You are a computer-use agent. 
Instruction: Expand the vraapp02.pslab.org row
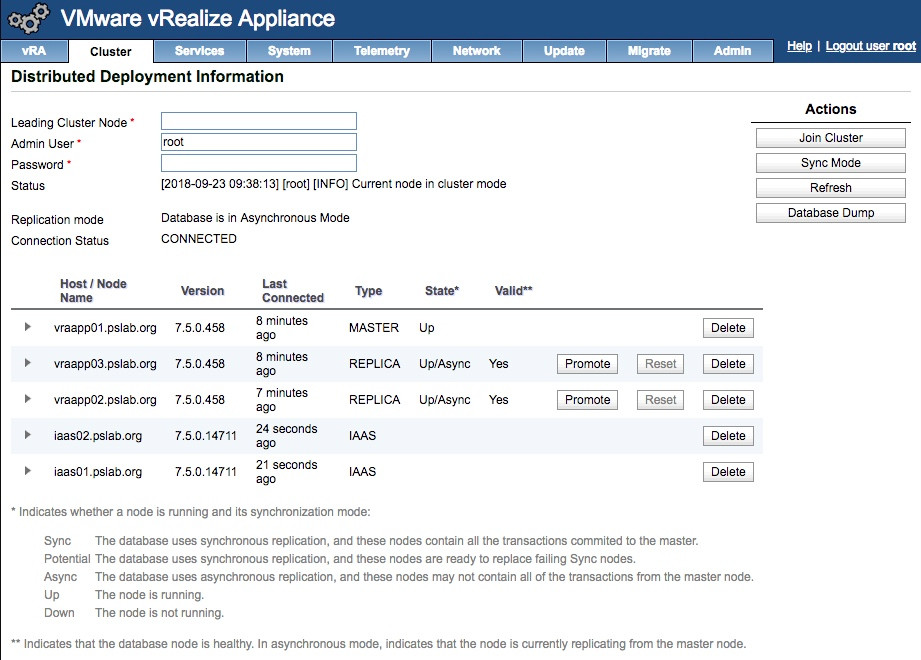point(27,399)
